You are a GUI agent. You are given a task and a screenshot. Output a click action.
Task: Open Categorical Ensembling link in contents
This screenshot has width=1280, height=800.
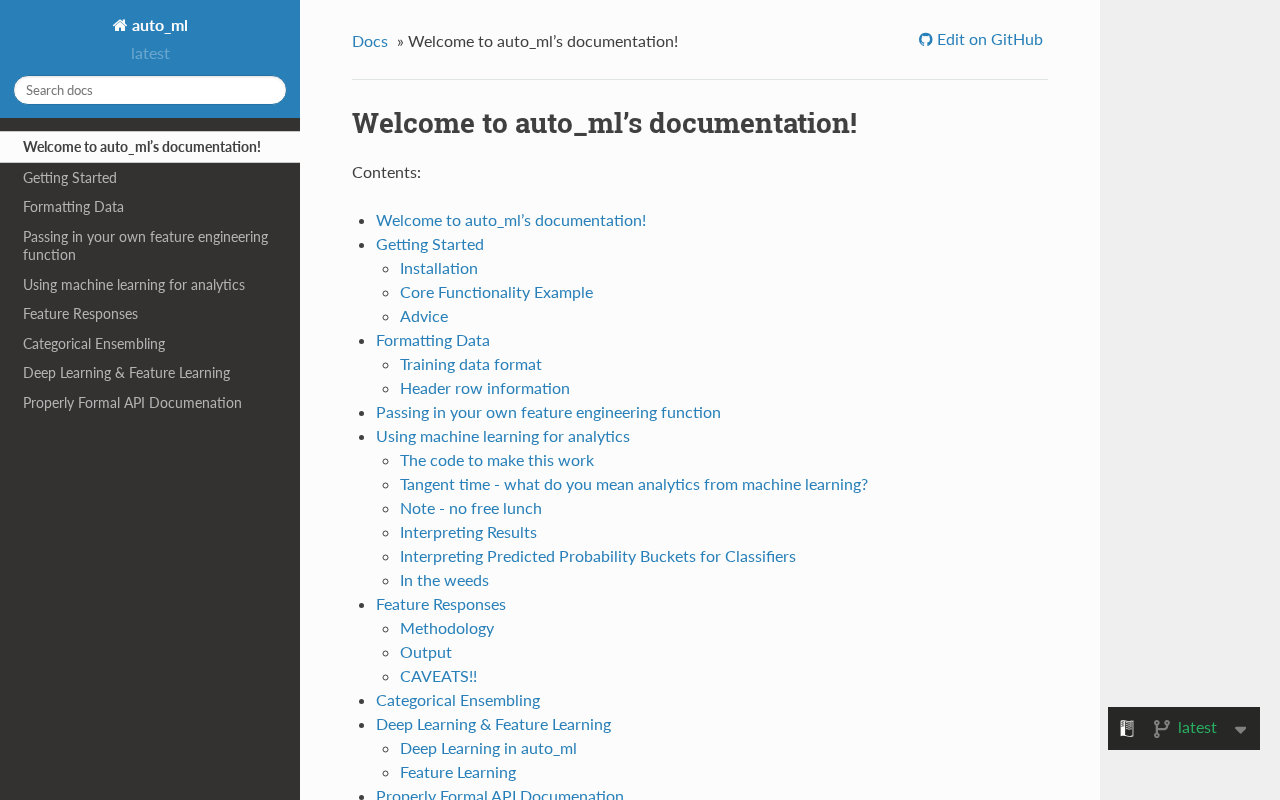click(x=458, y=700)
